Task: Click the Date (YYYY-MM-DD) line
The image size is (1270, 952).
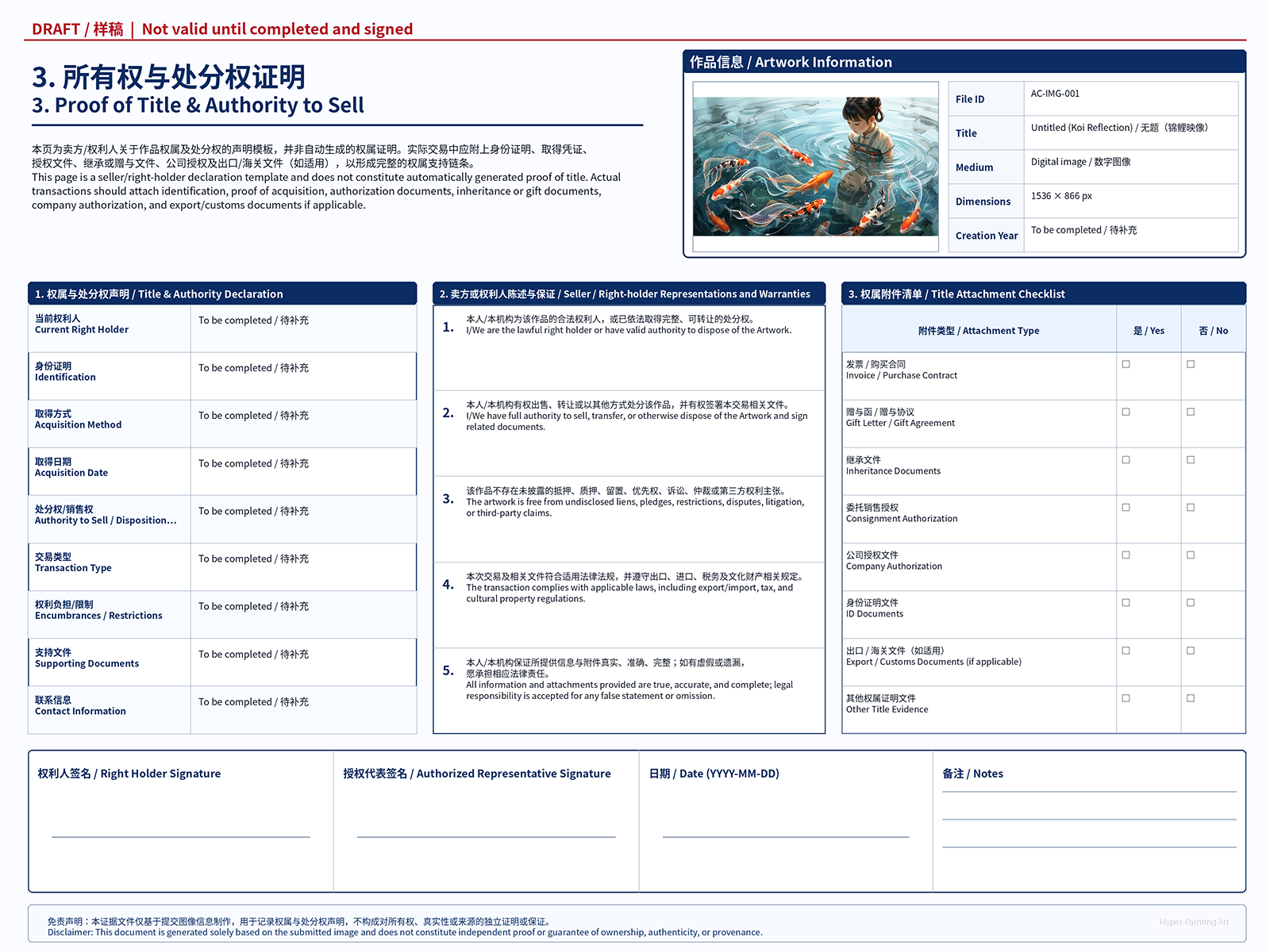Action: (786, 836)
